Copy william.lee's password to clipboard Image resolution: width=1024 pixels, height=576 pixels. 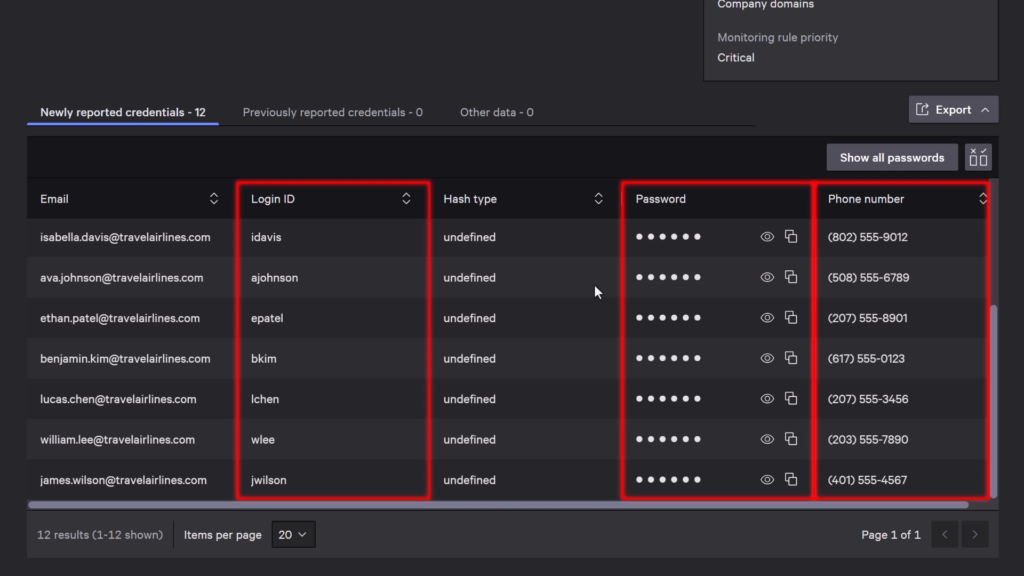(x=791, y=439)
